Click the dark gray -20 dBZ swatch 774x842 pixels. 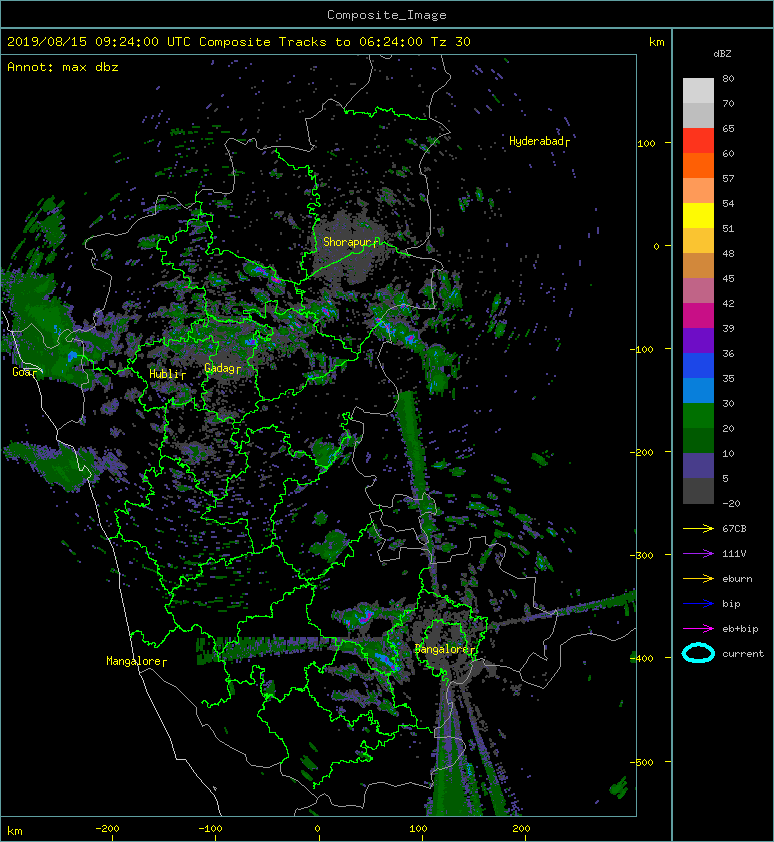click(698, 491)
